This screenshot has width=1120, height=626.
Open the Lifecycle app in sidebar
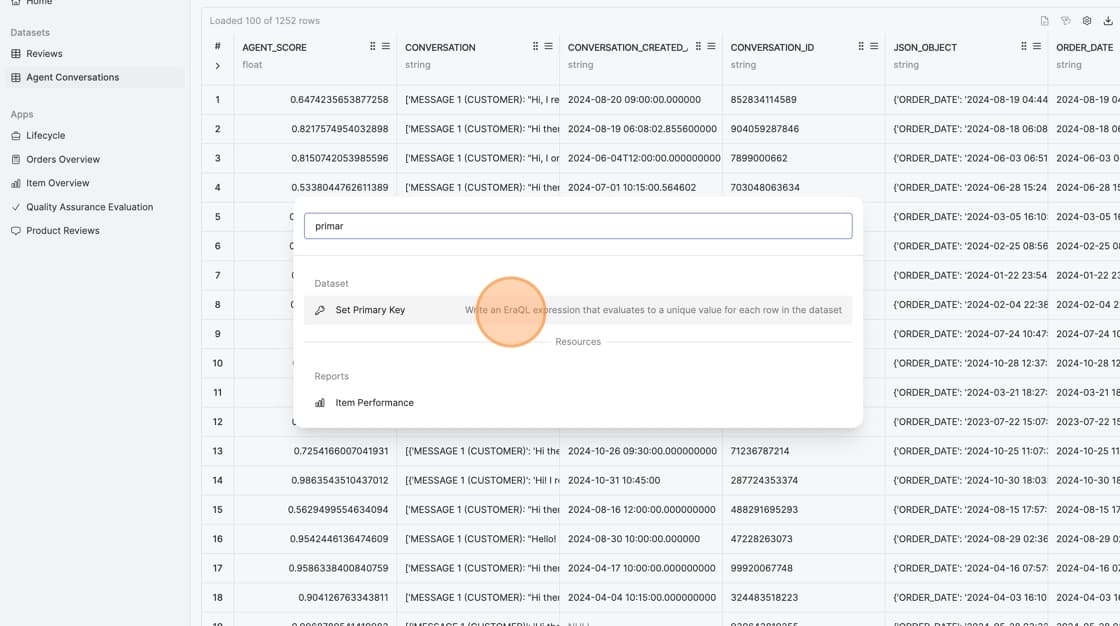click(x=45, y=136)
